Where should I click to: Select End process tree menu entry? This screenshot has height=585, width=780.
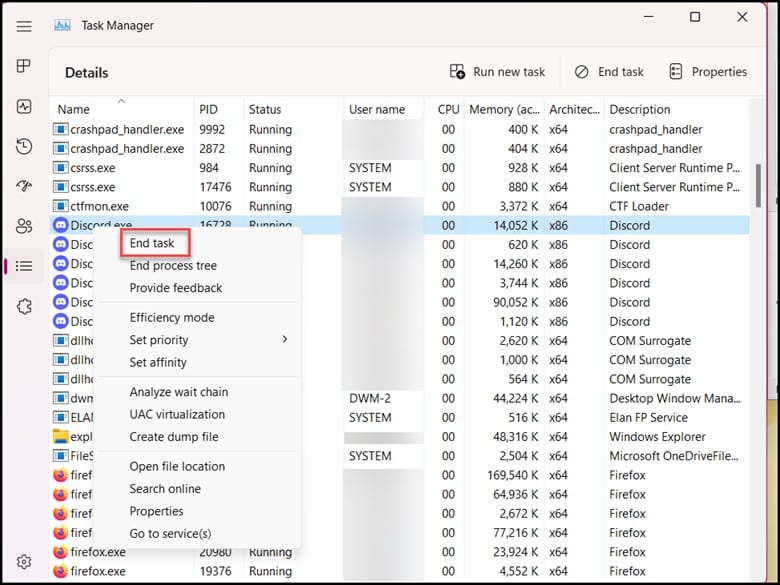click(173, 266)
